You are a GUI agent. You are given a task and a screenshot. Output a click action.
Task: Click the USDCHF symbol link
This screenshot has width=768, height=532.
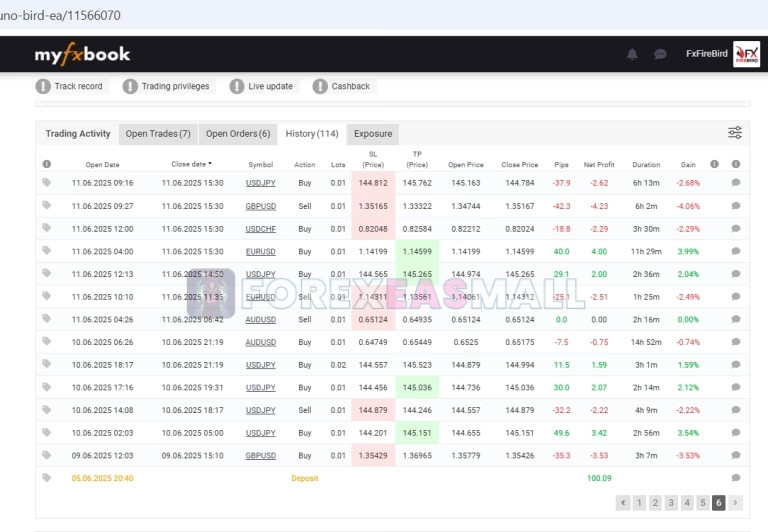pyautogui.click(x=260, y=229)
